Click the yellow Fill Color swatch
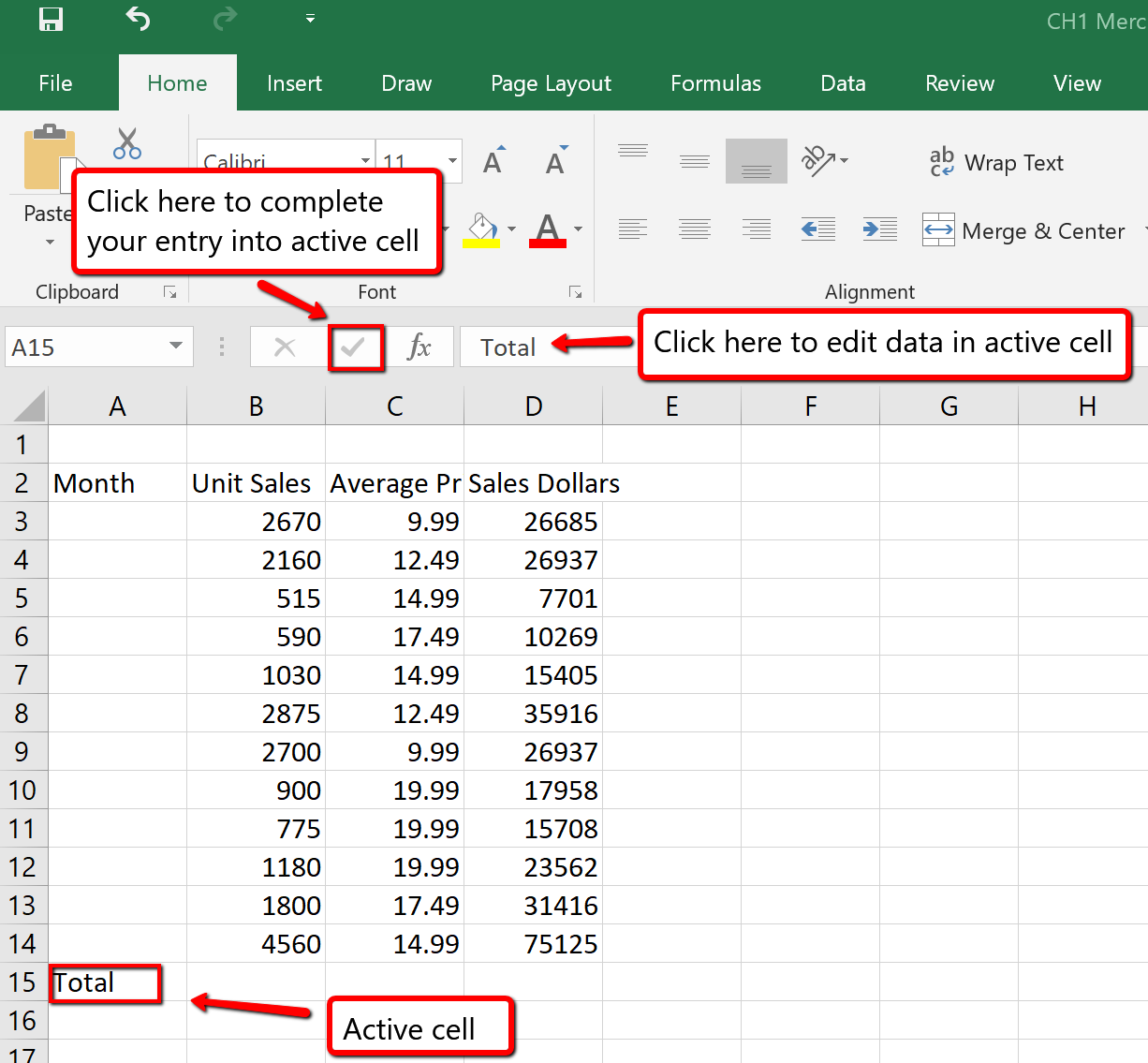This screenshot has width=1148, height=1063. 481,242
